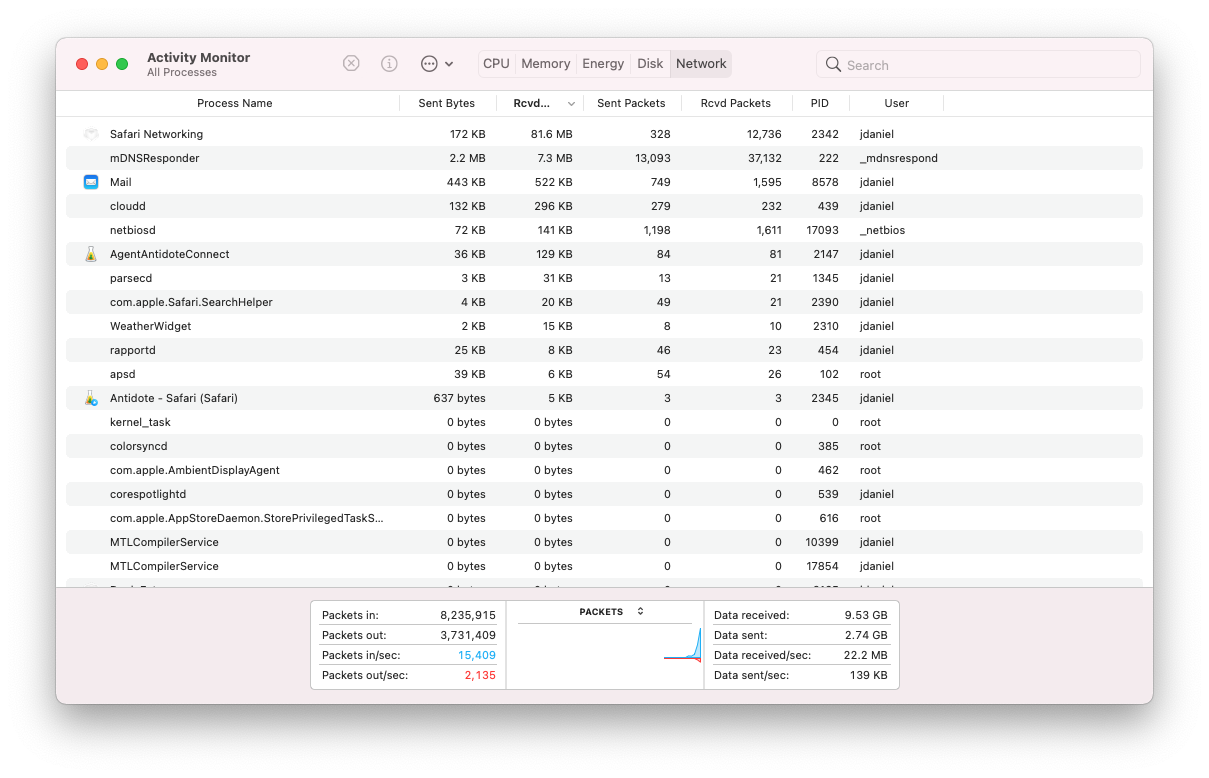Image resolution: width=1209 pixels, height=778 pixels.
Task: Click the 637 bytes sent value
Action: click(x=460, y=398)
